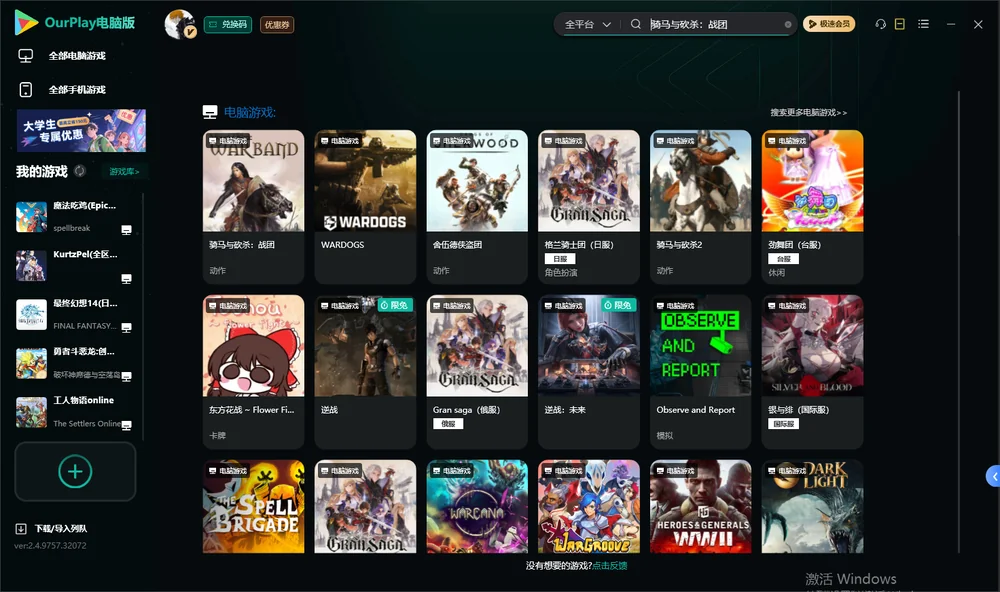This screenshot has height=592, width=1000.
Task: Open the user avatar profile
Action: [x=180, y=24]
